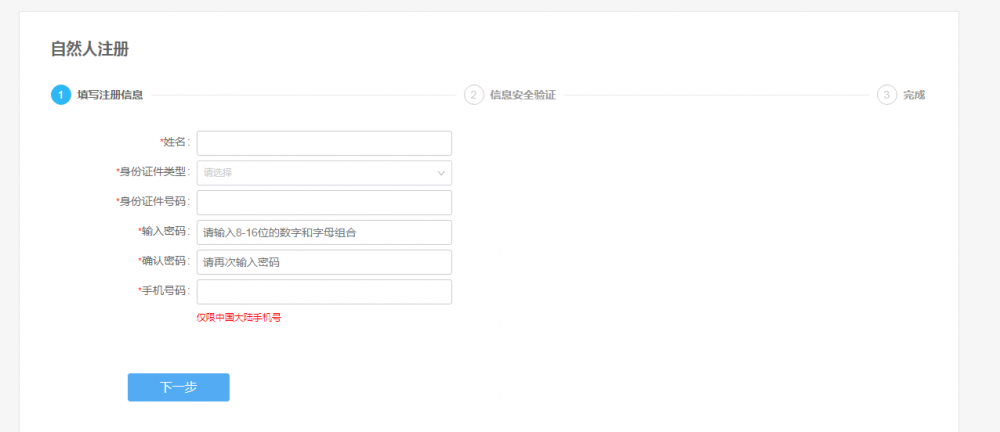Image resolution: width=1000 pixels, height=432 pixels.
Task: Click the step 2 circle number icon
Action: coord(474,95)
